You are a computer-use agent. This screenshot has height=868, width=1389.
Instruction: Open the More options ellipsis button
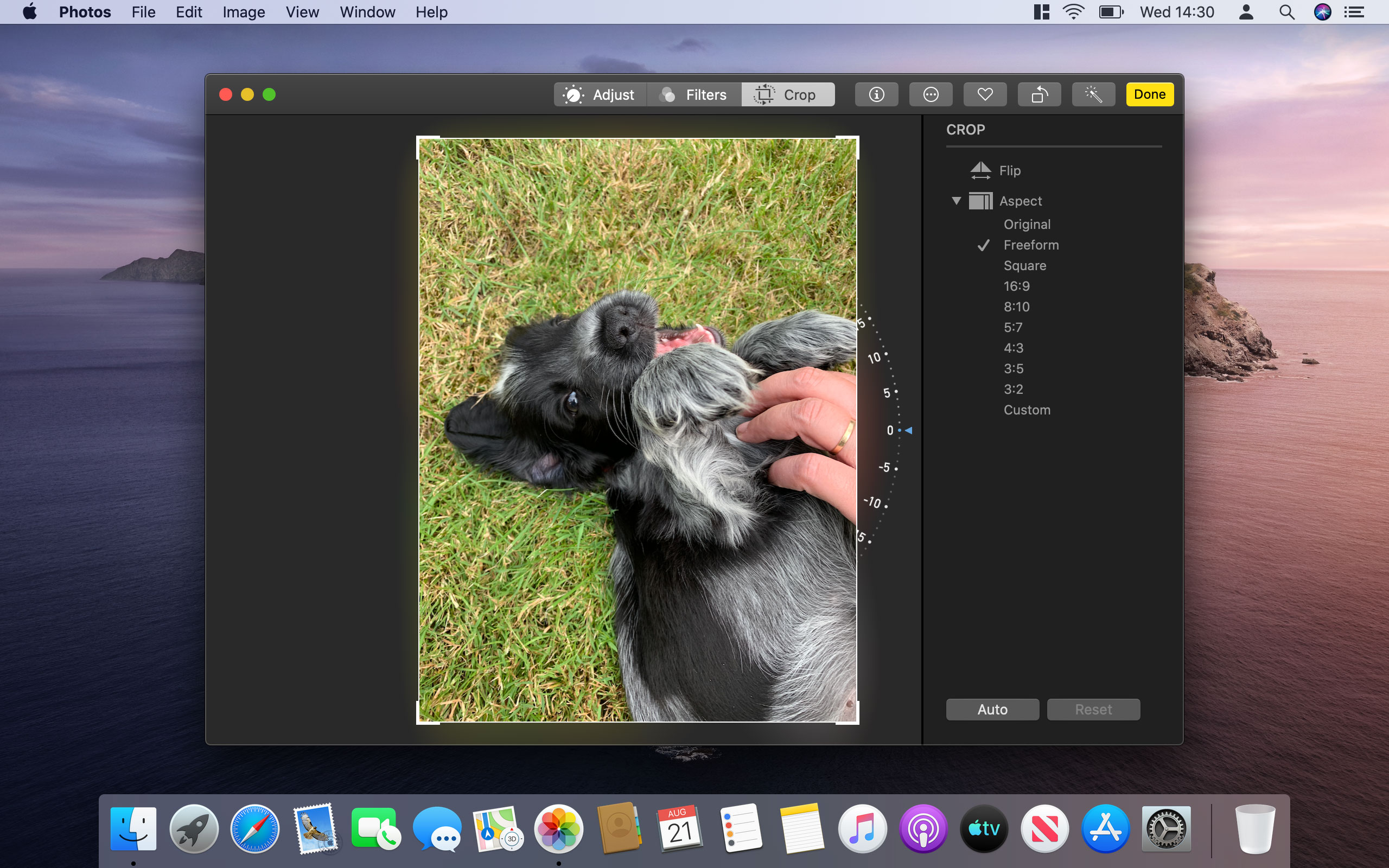(x=931, y=95)
